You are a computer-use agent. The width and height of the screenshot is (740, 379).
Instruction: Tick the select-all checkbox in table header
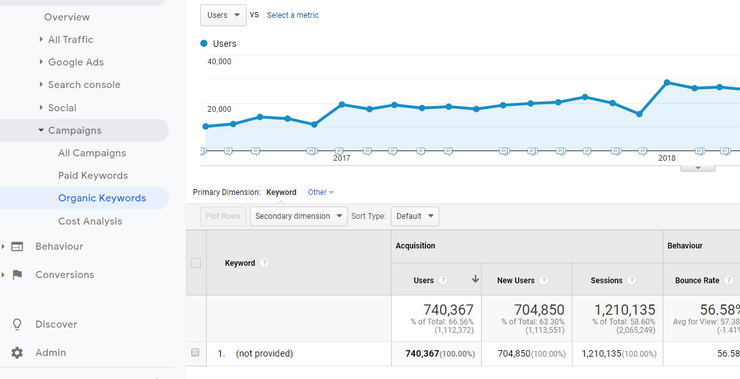coord(196,263)
